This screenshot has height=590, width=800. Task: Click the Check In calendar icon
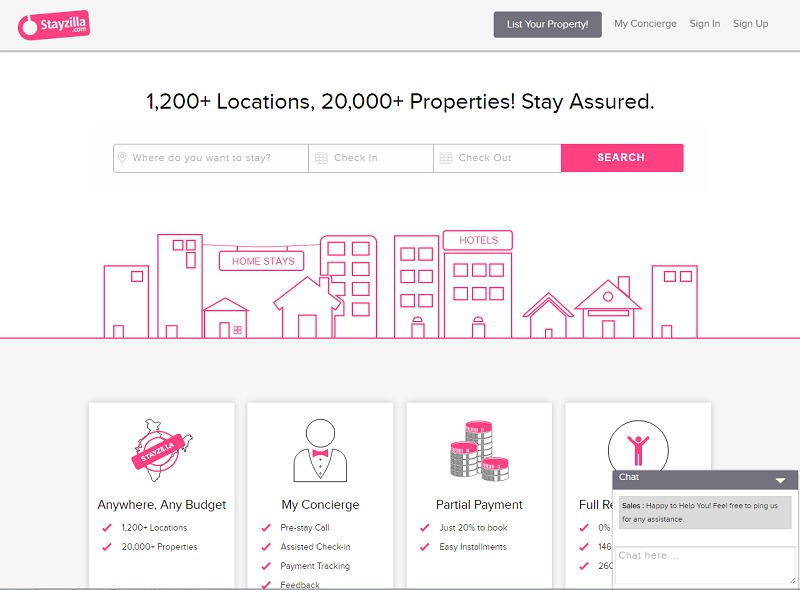click(x=321, y=158)
